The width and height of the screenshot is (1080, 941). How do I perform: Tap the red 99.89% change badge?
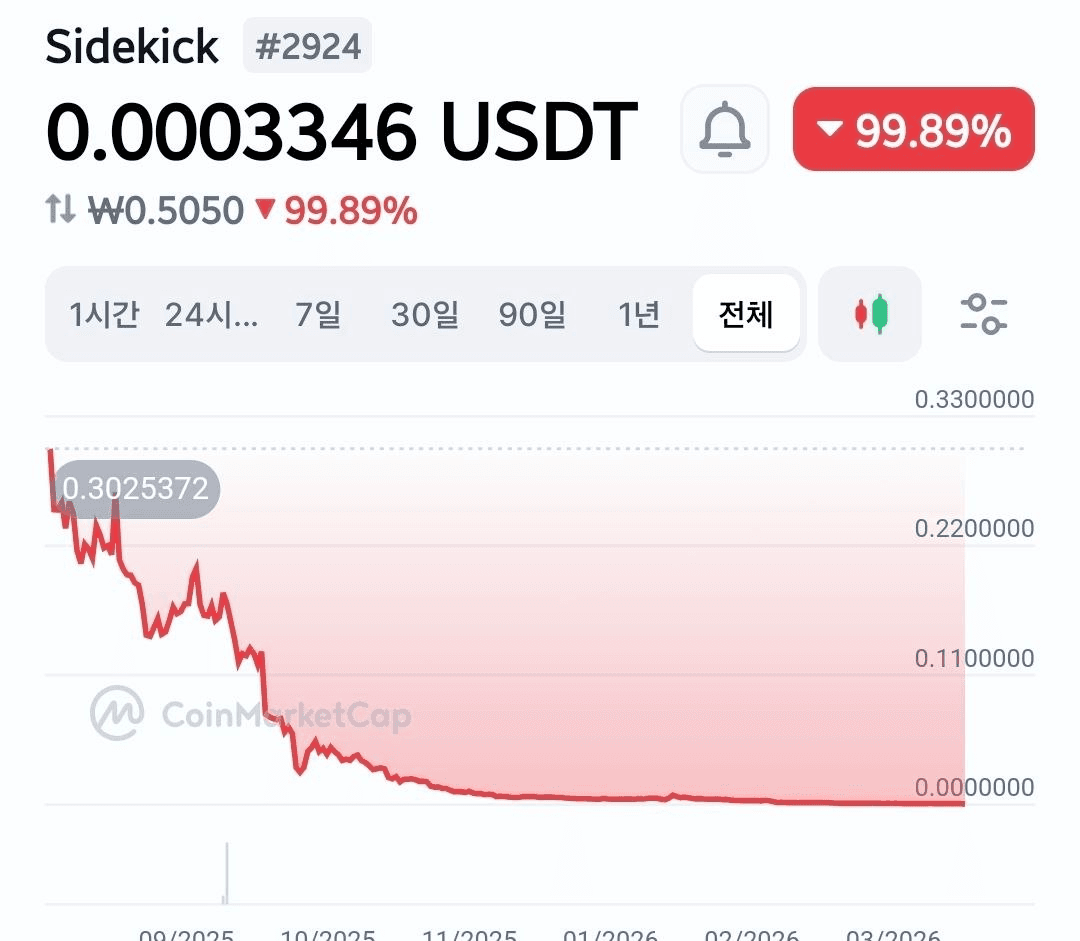(913, 129)
